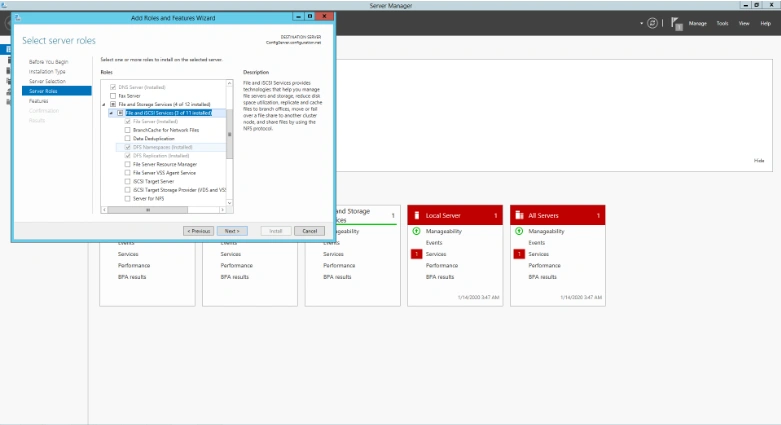Click BPA results in Local Server tile
Screen dimensions: 781x425
(x=440, y=277)
